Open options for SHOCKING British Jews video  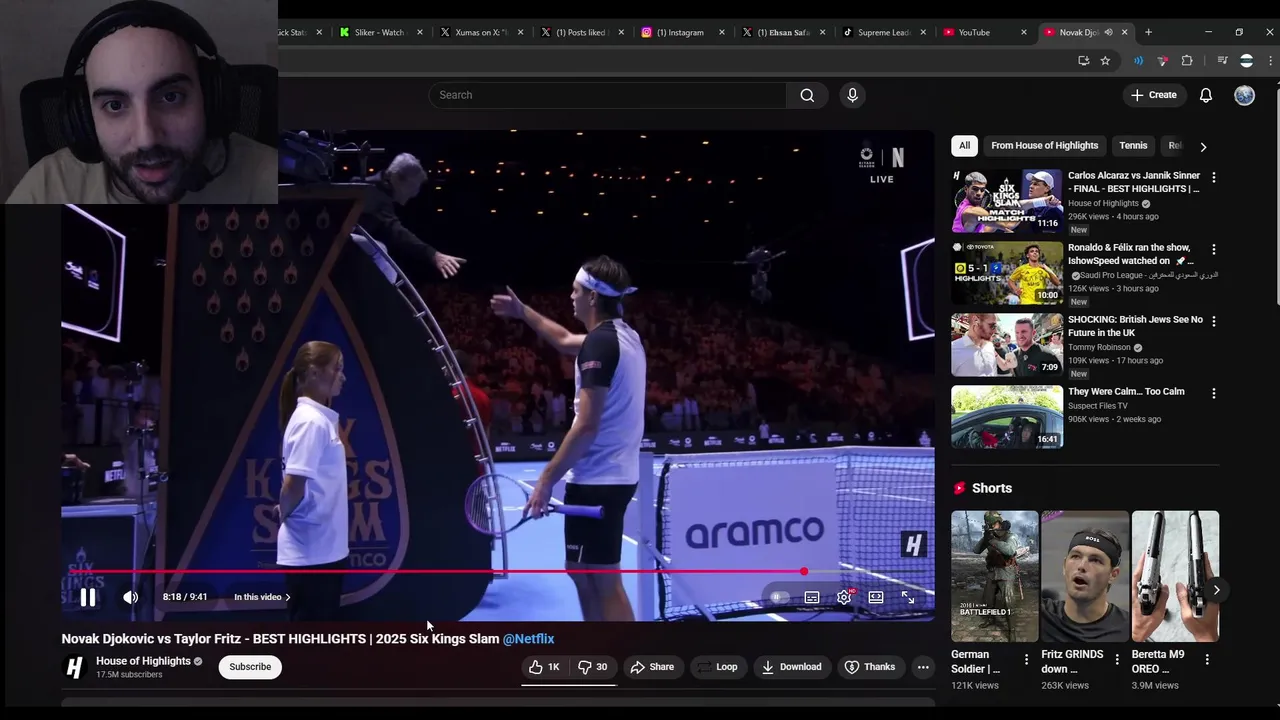[1214, 321]
